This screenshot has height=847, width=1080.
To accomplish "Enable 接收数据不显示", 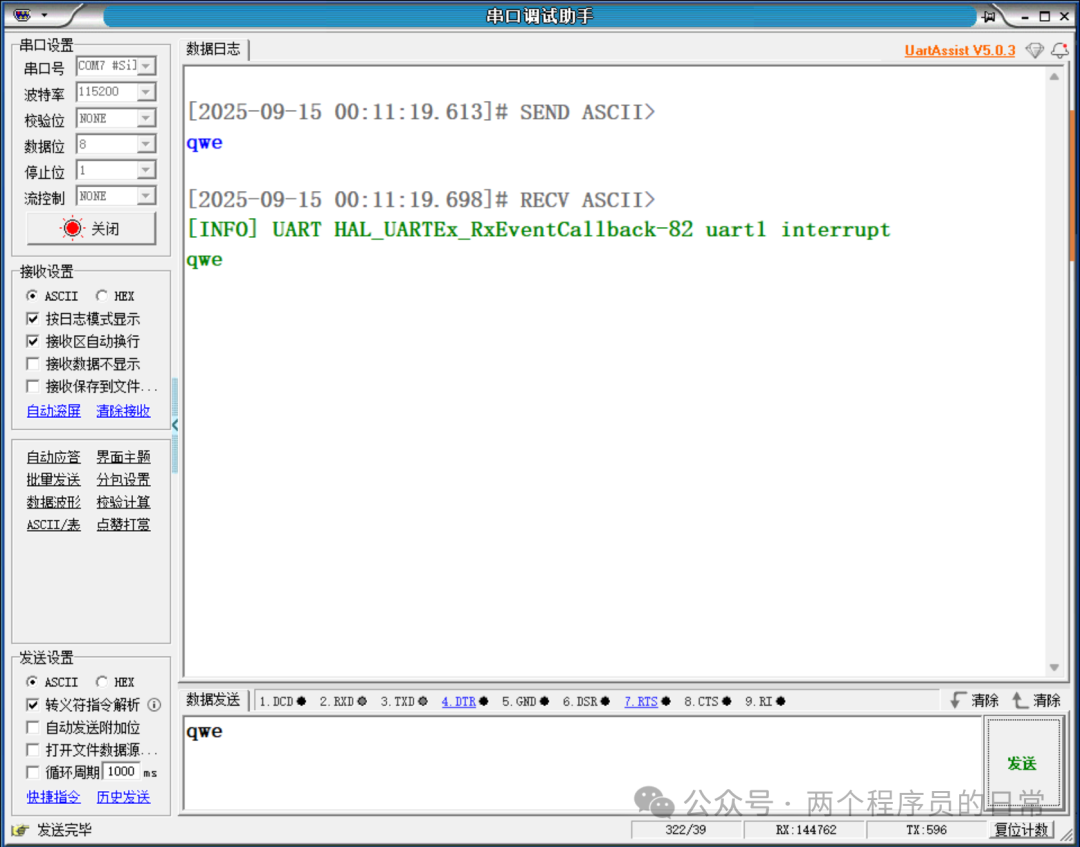I will click(x=32, y=364).
